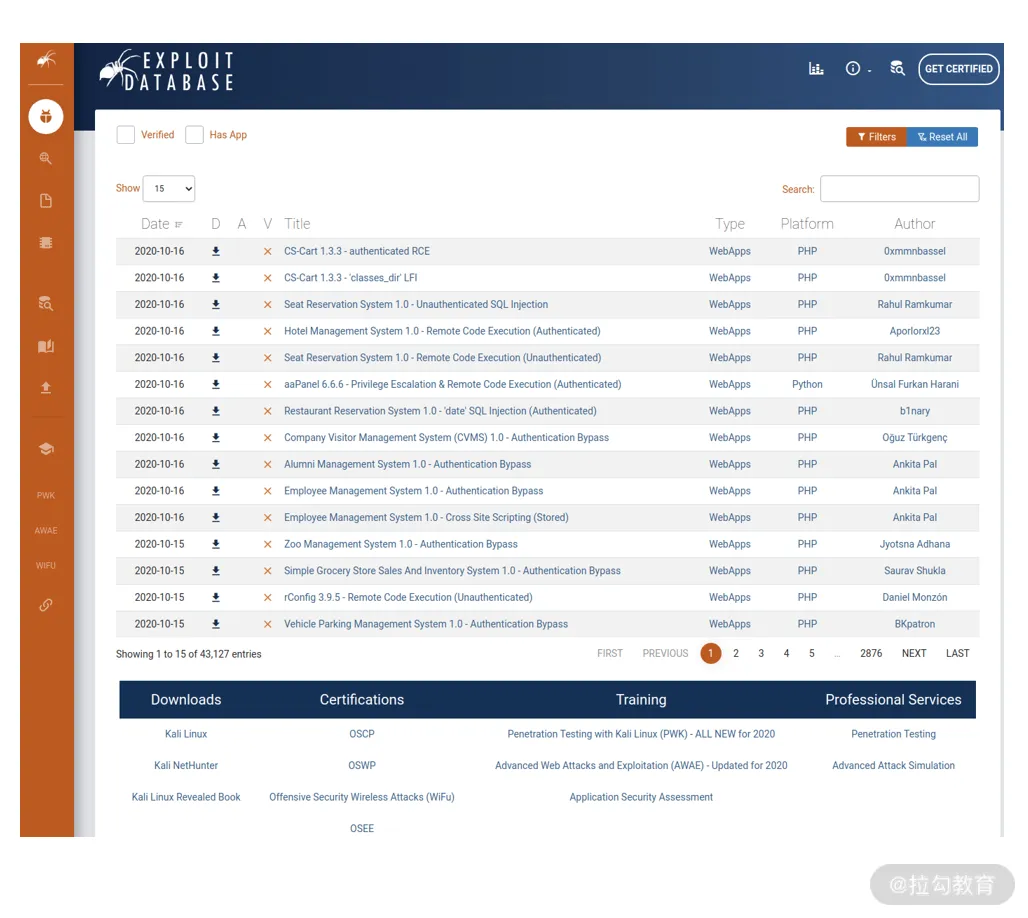
Task: Open Application Security Assessment link
Action: pos(641,797)
